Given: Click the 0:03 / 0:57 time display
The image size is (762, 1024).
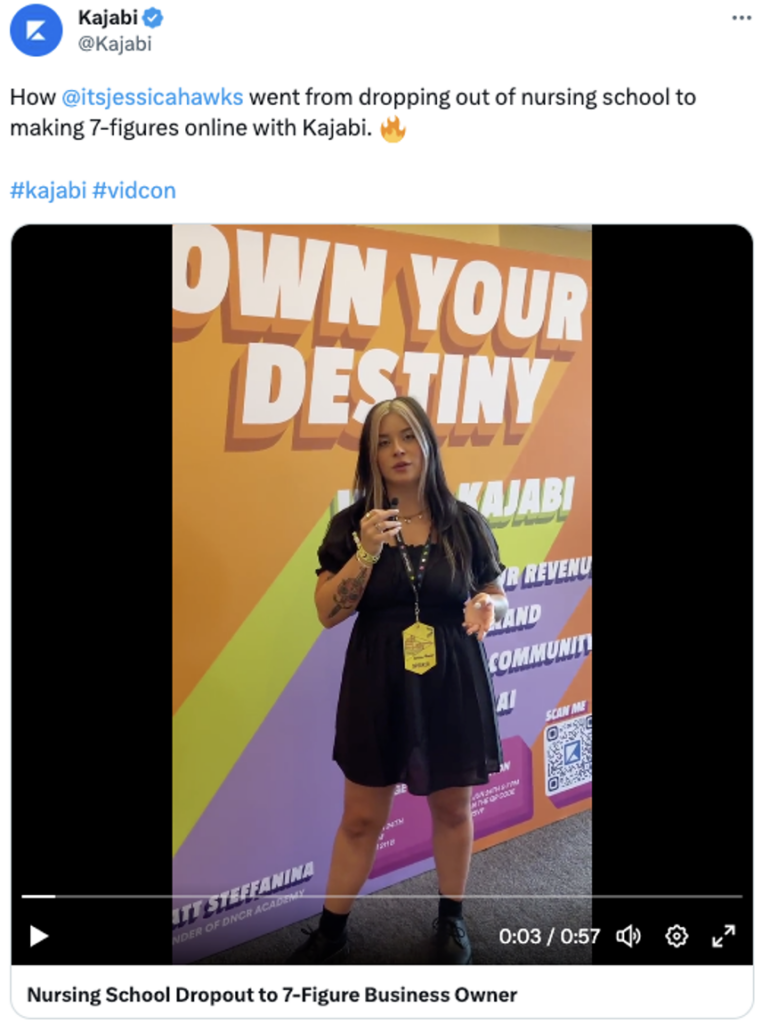Looking at the screenshot, I should 549,936.
